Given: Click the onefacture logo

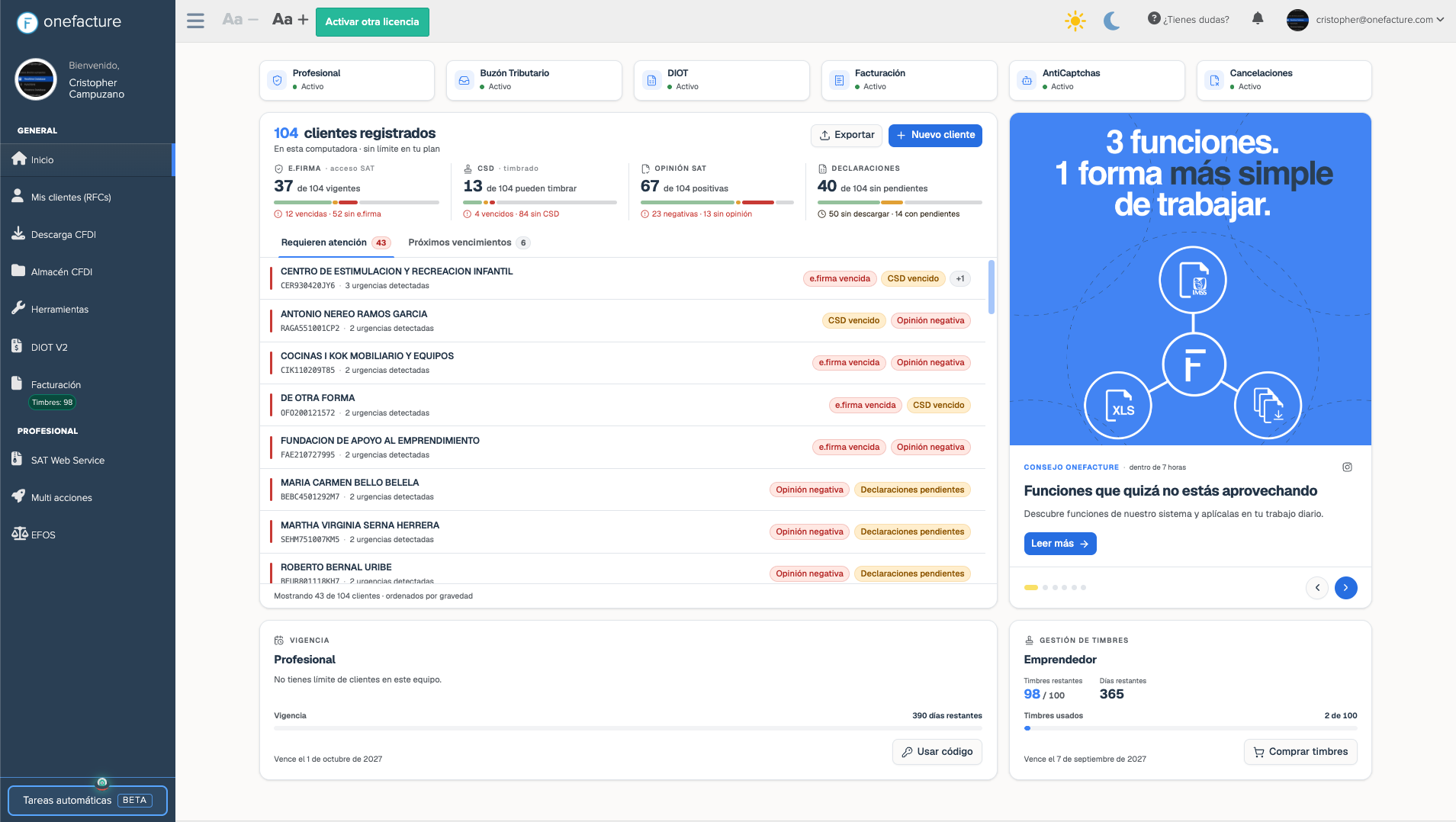Looking at the screenshot, I should coord(69,22).
